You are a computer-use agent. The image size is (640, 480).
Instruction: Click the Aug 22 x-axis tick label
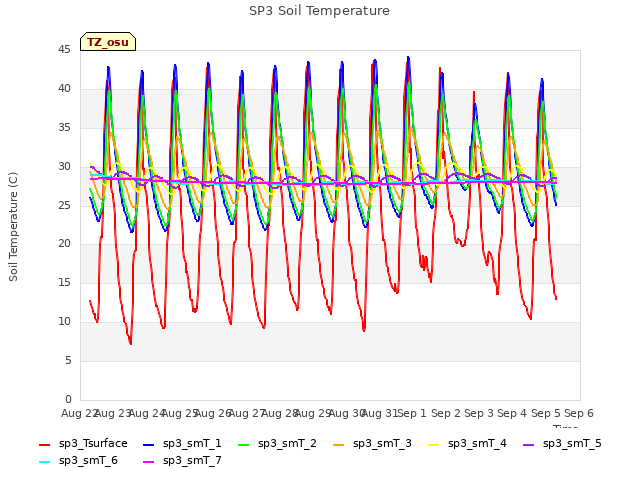(x=78, y=413)
